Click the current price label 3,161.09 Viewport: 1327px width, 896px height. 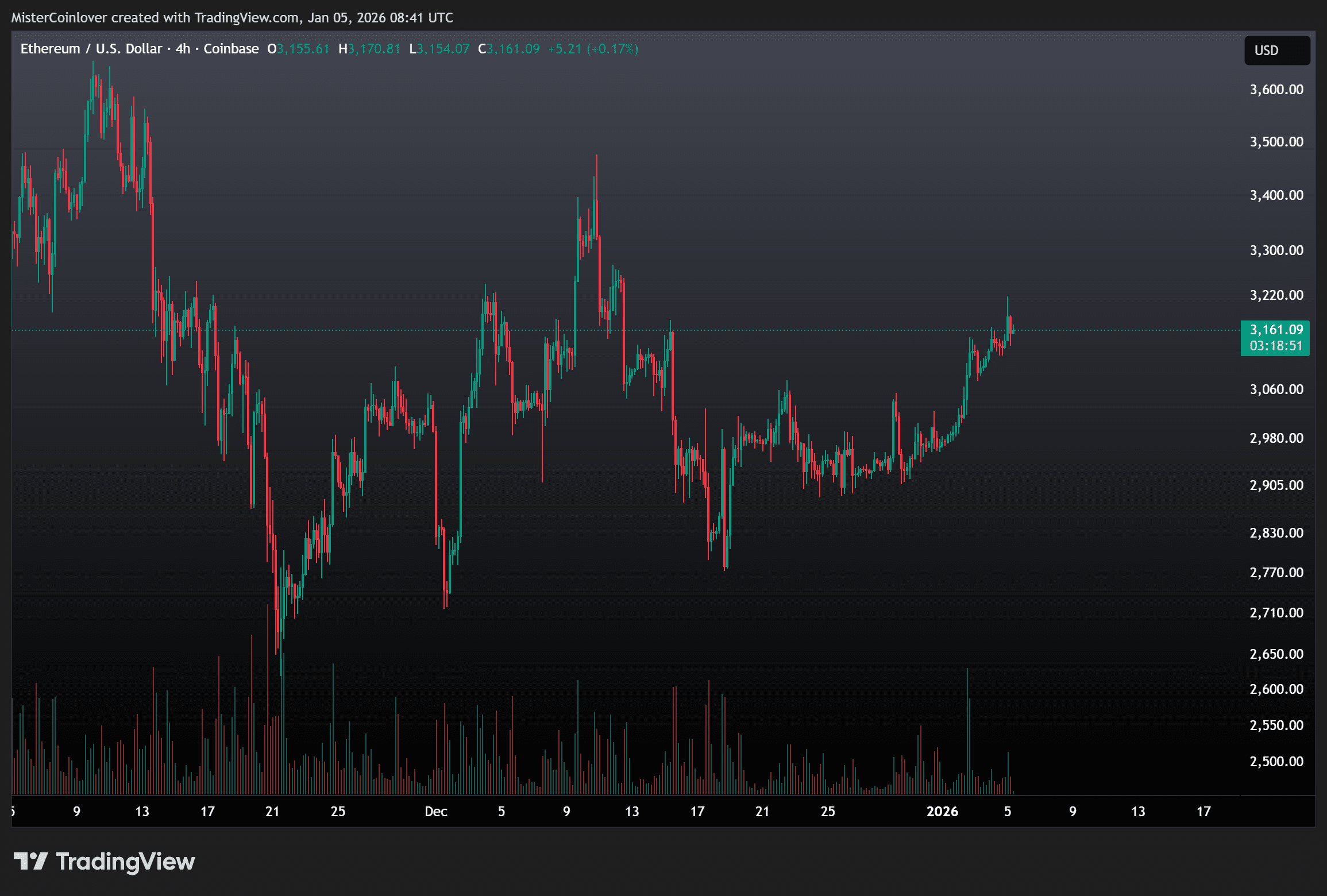[x=1276, y=330]
